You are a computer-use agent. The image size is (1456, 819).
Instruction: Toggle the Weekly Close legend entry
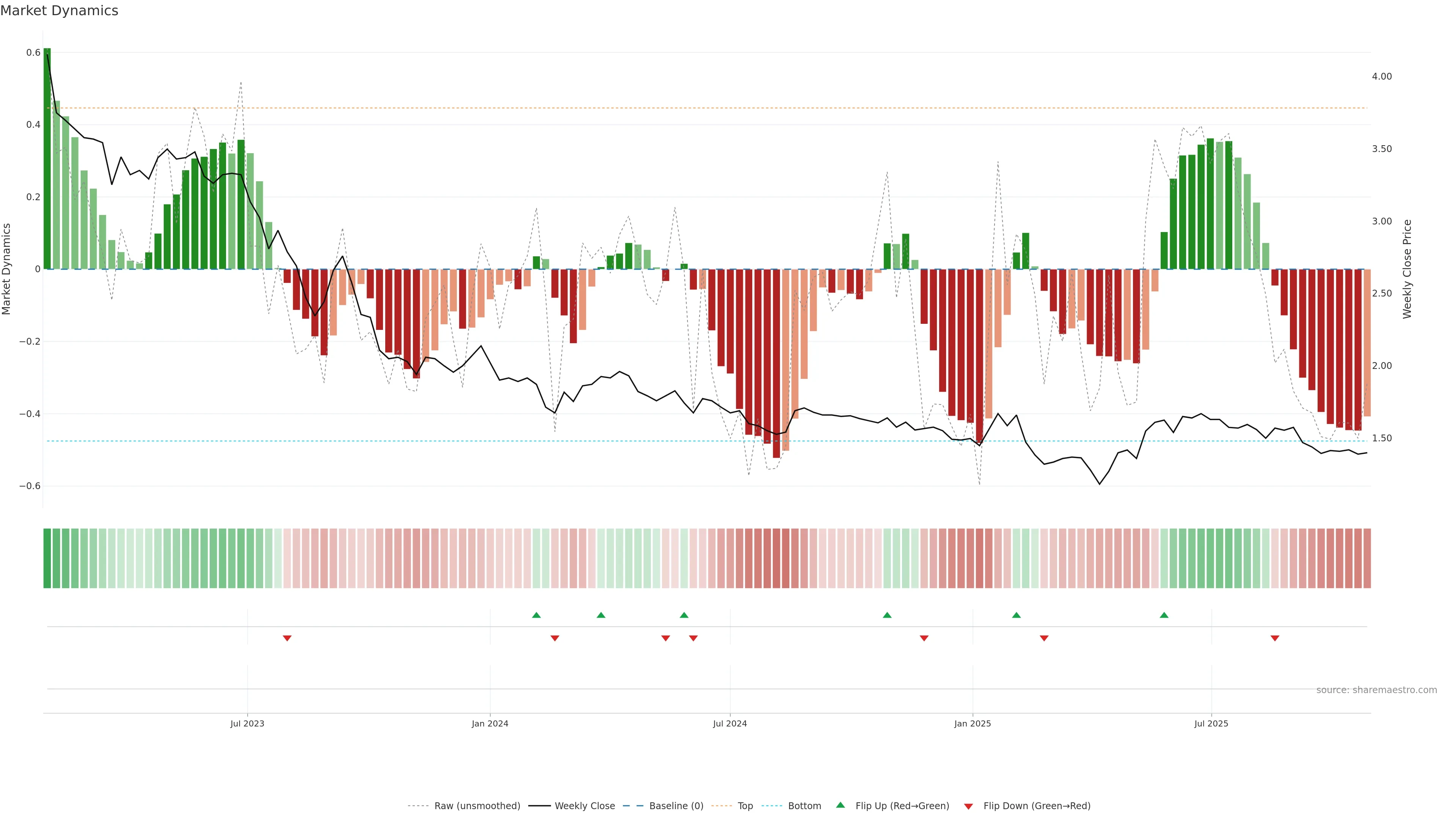[584, 806]
